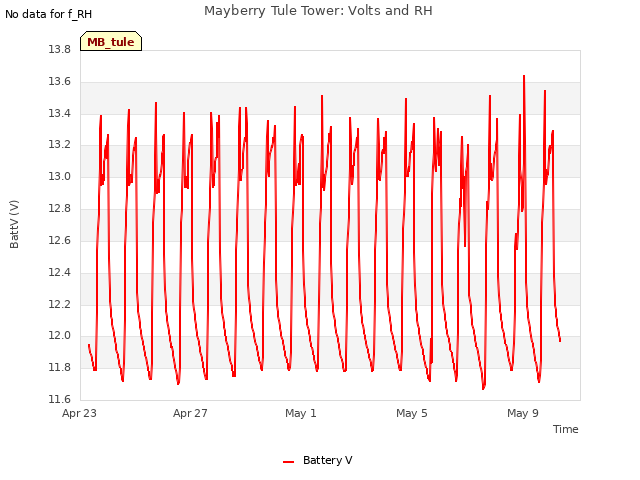Click the BattV (V) axis label
This screenshot has width=640, height=480.
(14, 224)
